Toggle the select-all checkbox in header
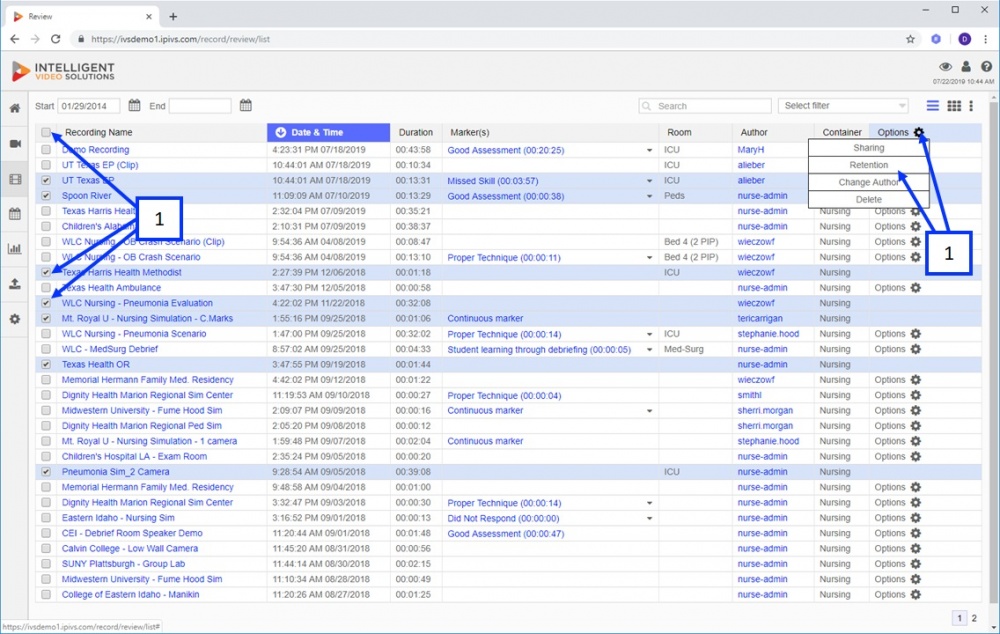The height and width of the screenshot is (634, 1000). pyautogui.click(x=46, y=132)
